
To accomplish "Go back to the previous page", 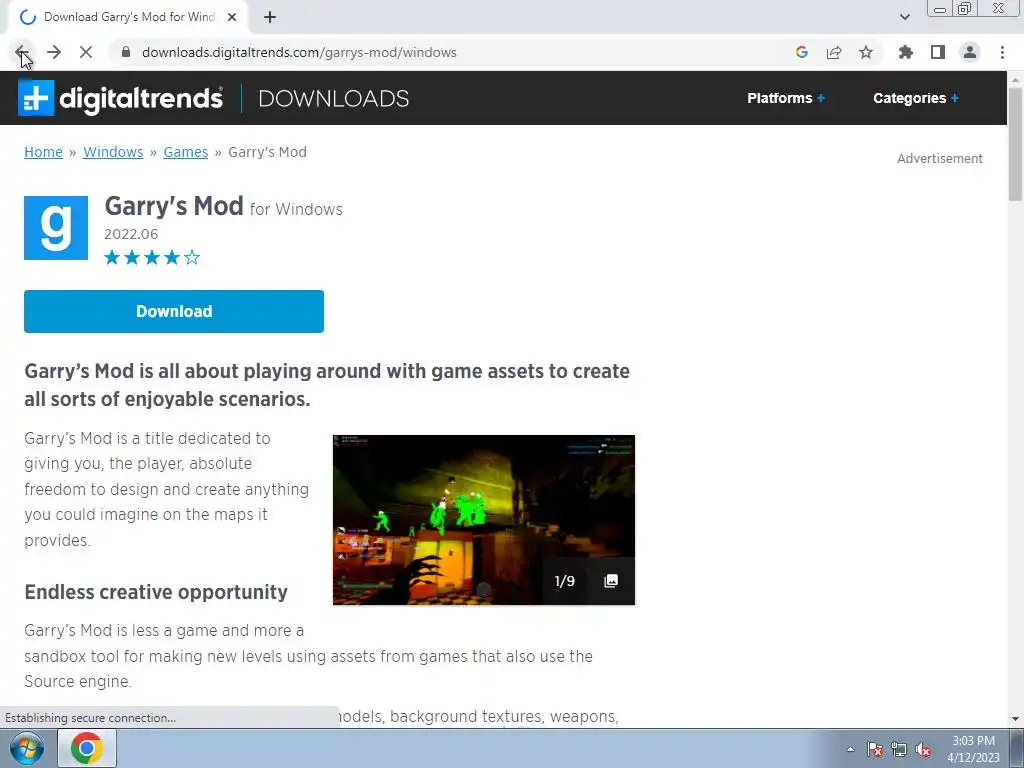I will tap(21, 52).
